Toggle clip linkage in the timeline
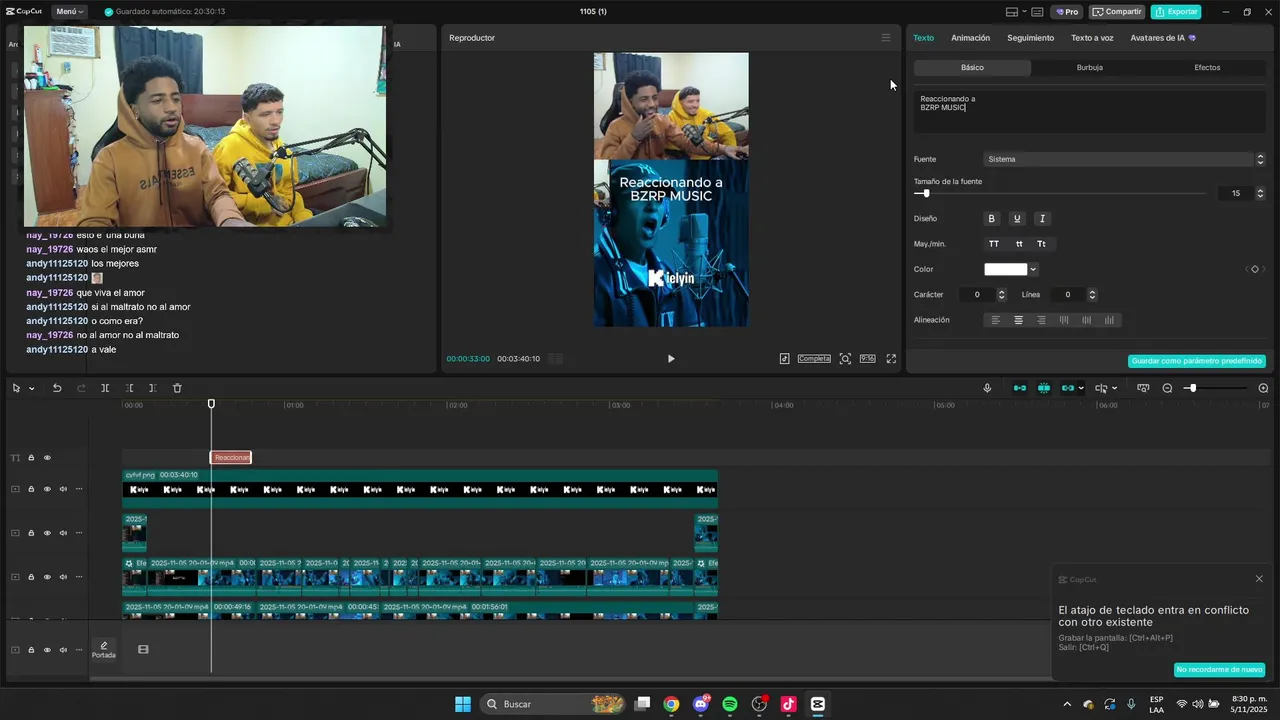The image size is (1280, 720). 1067,388
